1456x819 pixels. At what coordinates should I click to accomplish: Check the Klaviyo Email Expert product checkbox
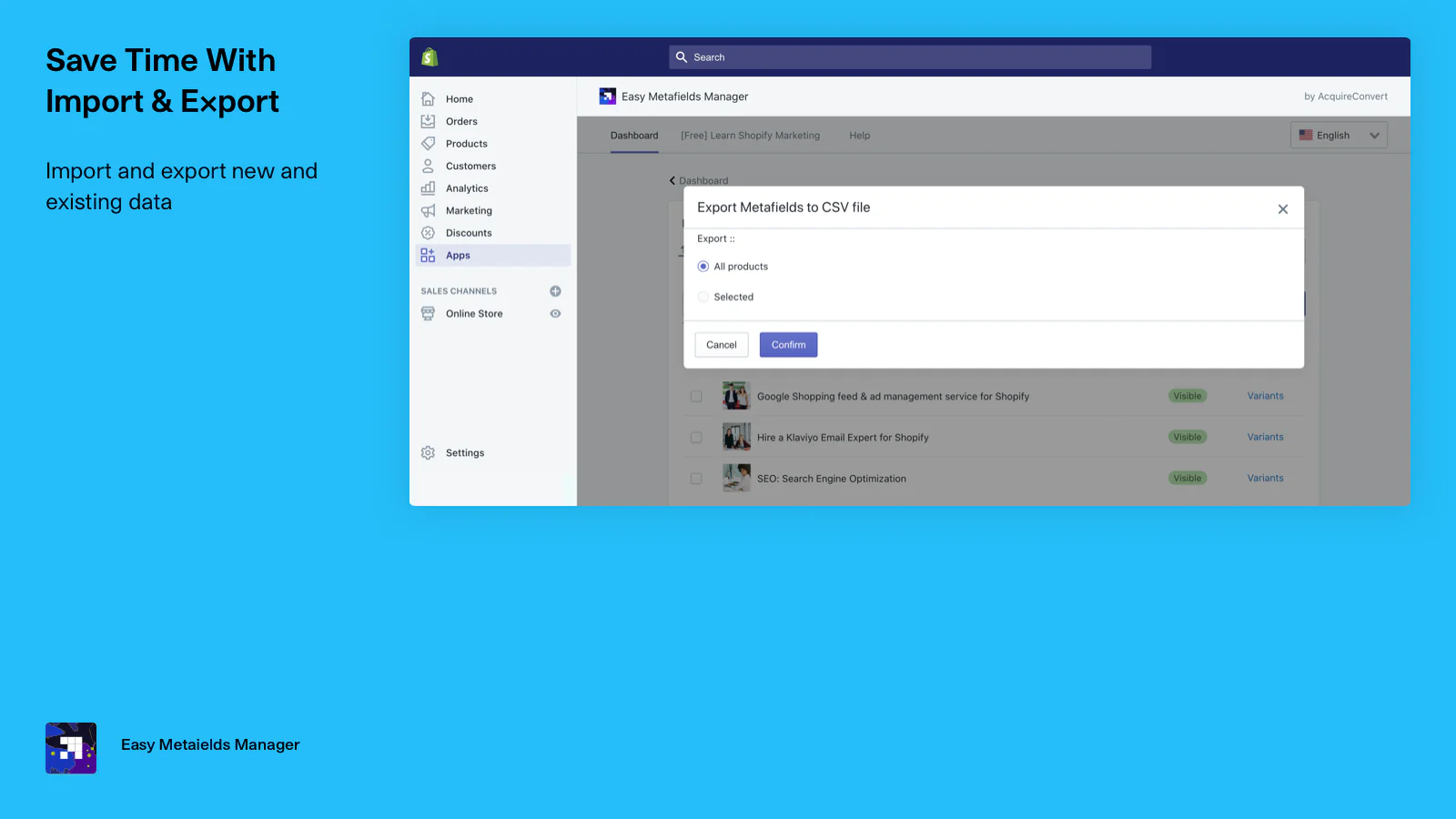pyautogui.click(x=696, y=438)
